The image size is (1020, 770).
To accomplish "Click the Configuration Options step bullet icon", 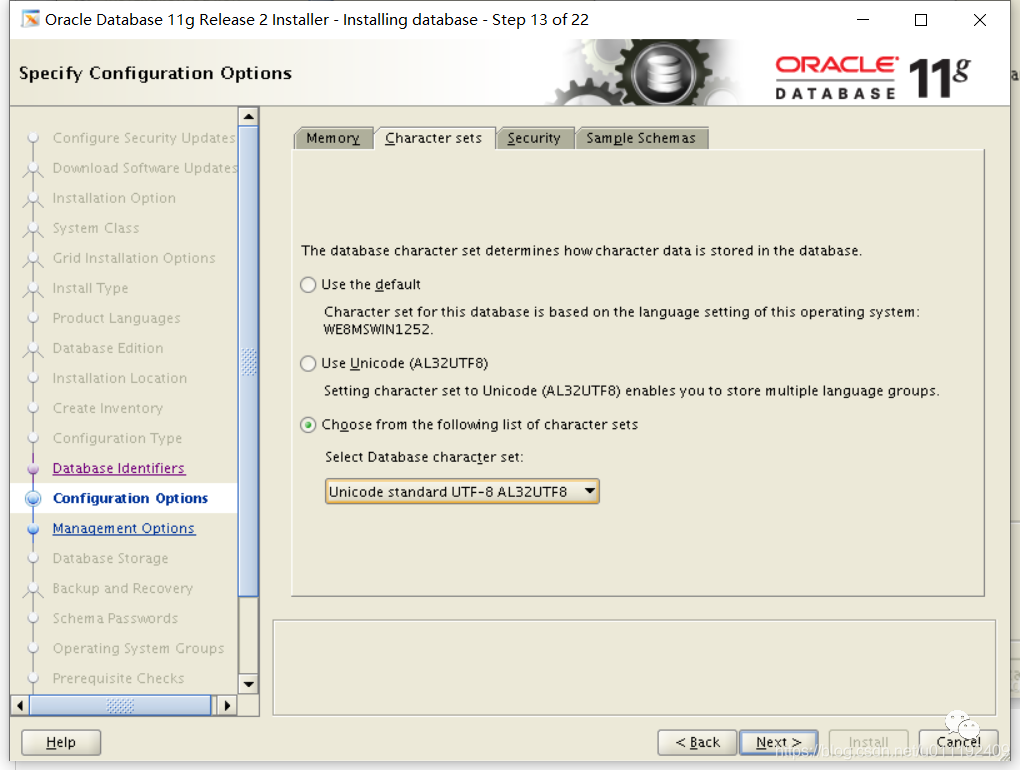I will coord(33,498).
